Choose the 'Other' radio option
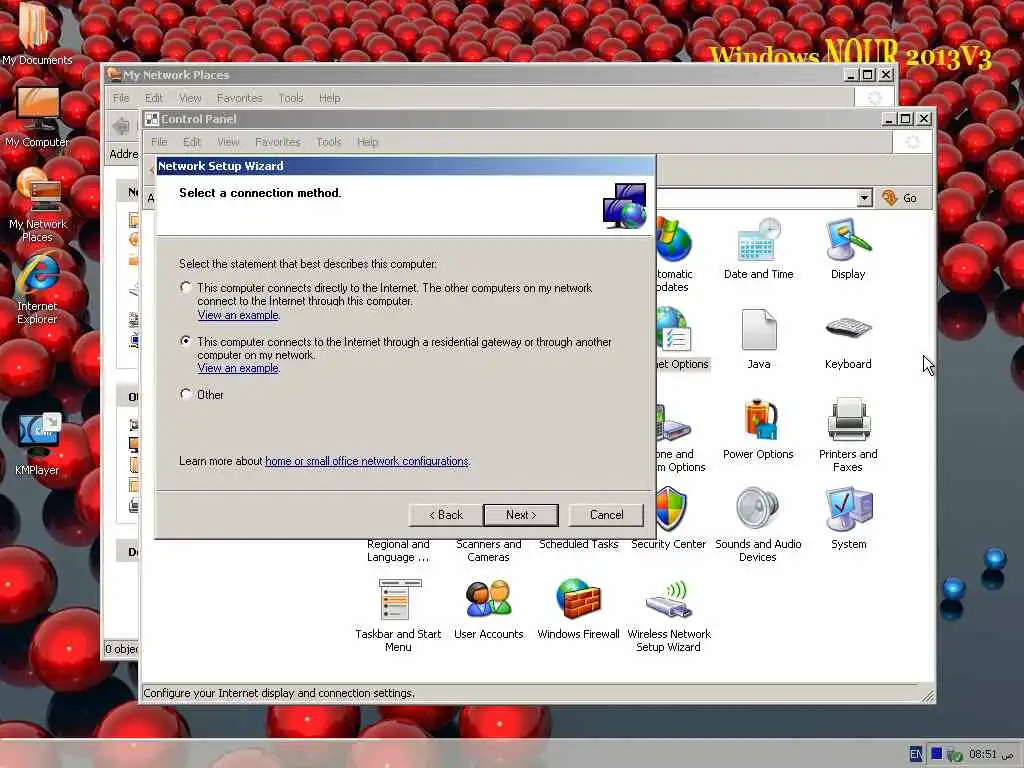The height and width of the screenshot is (768, 1024). [x=186, y=394]
